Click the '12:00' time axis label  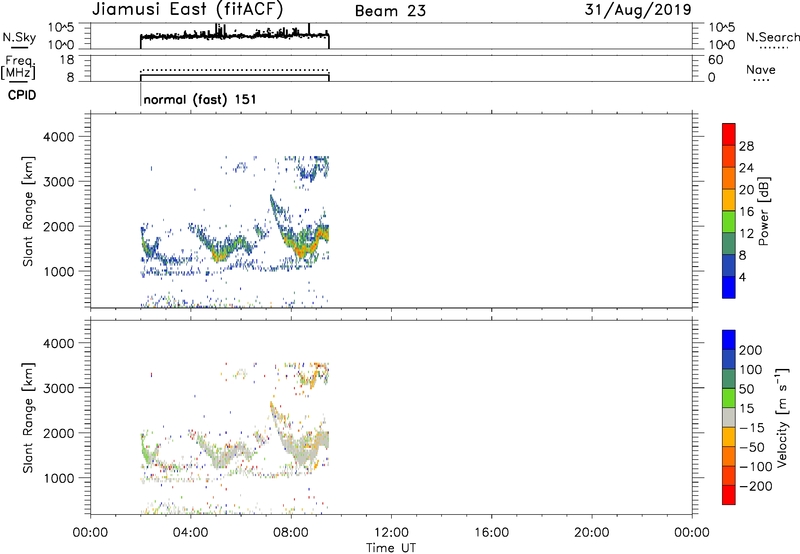coord(391,533)
